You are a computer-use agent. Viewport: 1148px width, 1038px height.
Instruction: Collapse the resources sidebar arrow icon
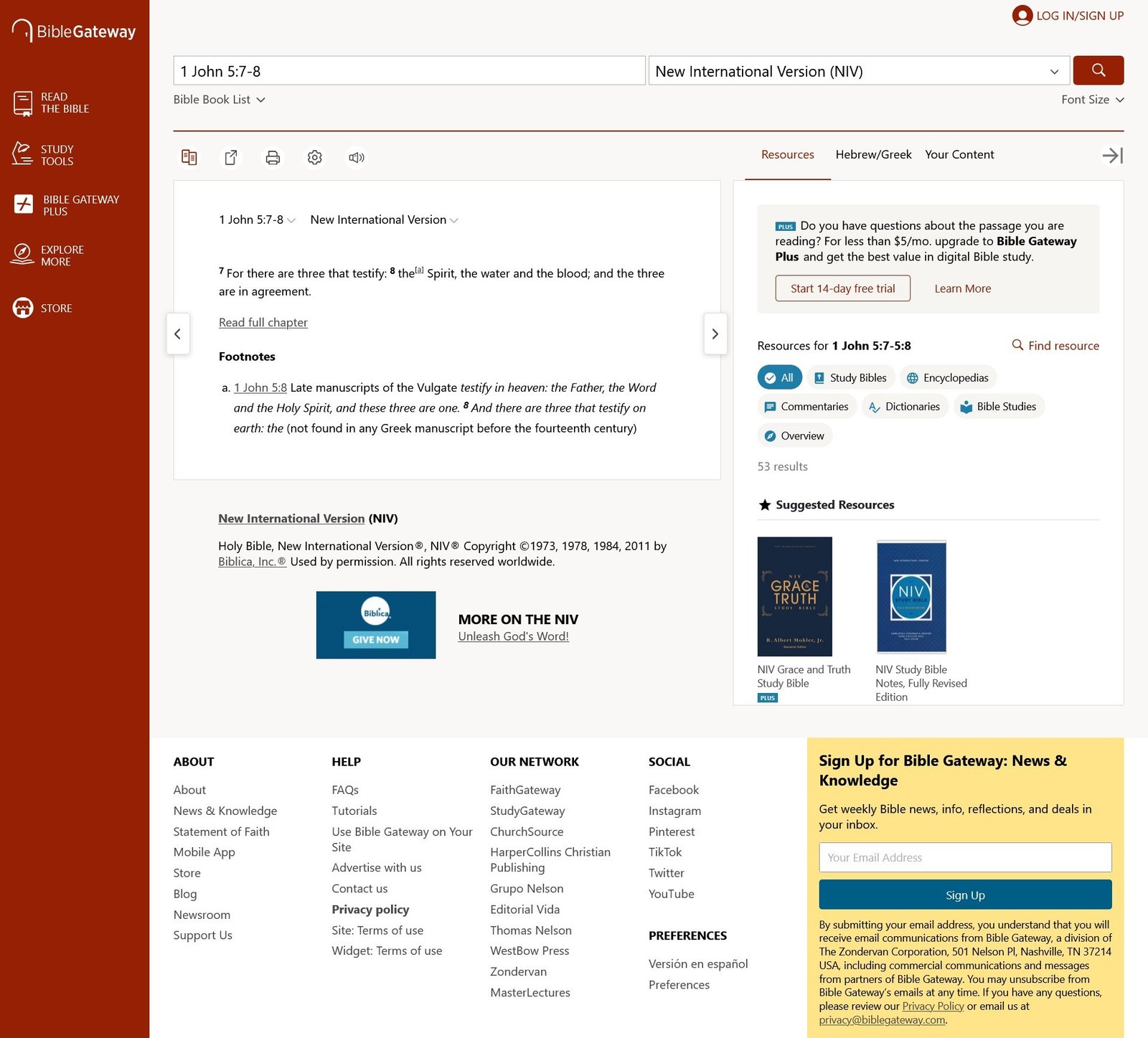pos(1112,155)
